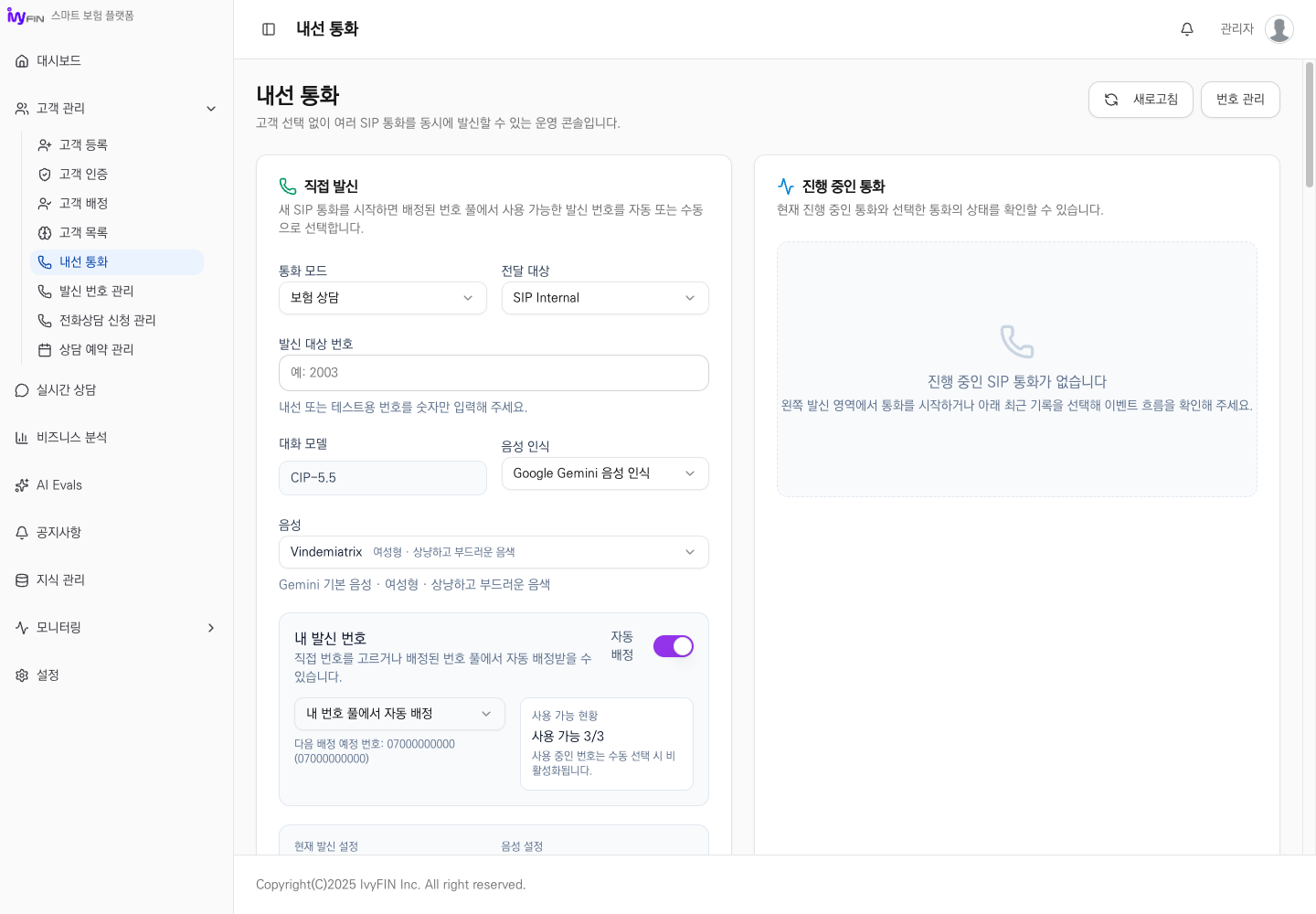Image resolution: width=1316 pixels, height=914 pixels.
Task: Open the 전달 대상 SIP Internal dropdown
Action: [x=605, y=298]
